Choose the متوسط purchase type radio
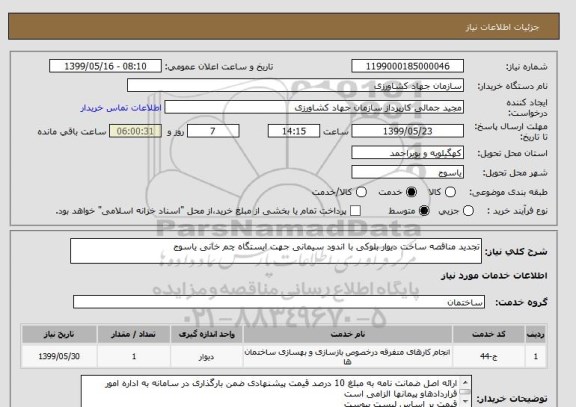Screen dimensions: 576x407 tap(424, 211)
